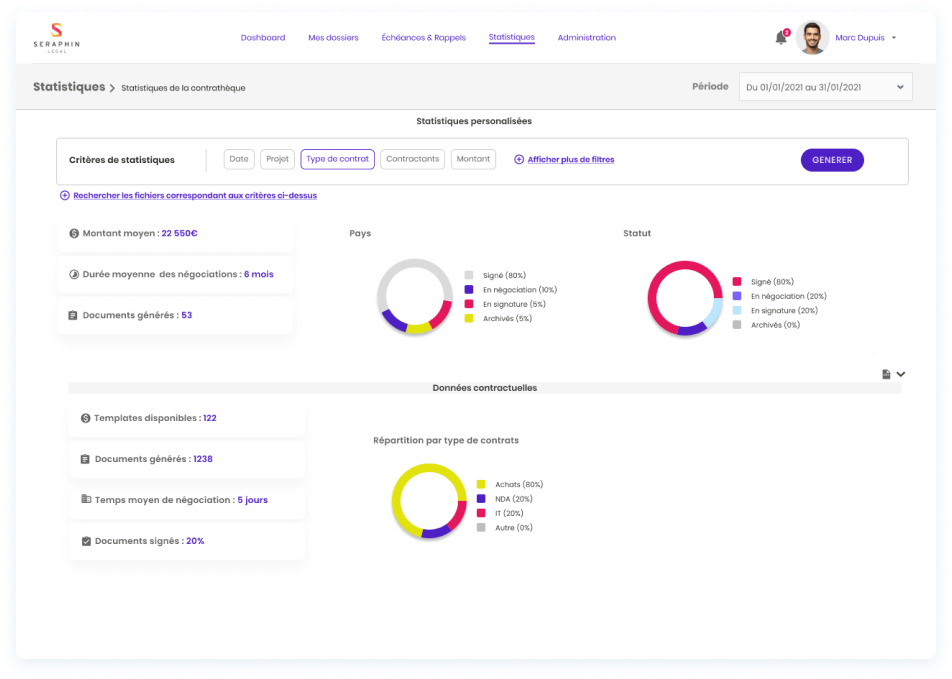Switch to the Dashboard tab

pyautogui.click(x=263, y=37)
